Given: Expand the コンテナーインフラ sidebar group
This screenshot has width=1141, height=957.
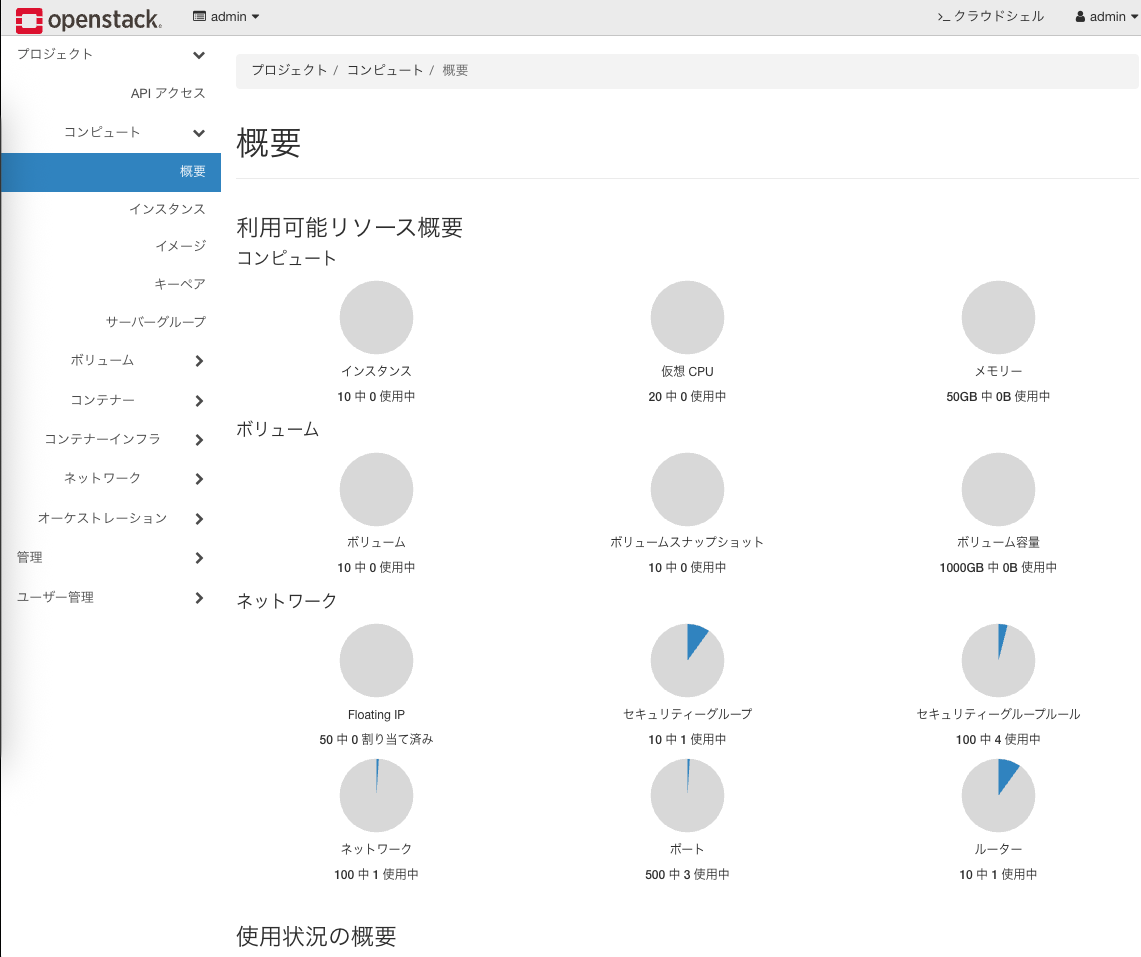Looking at the screenshot, I should [x=111, y=440].
